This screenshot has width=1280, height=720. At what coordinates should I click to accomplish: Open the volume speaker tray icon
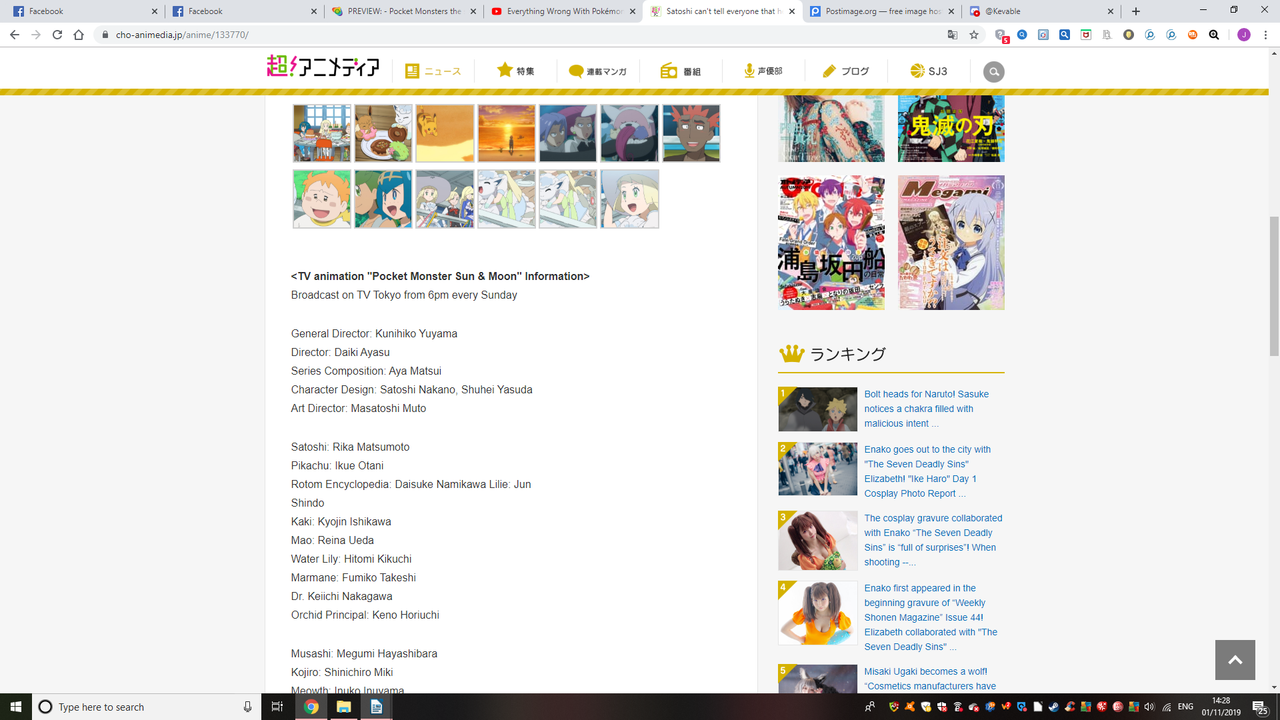[1148, 707]
